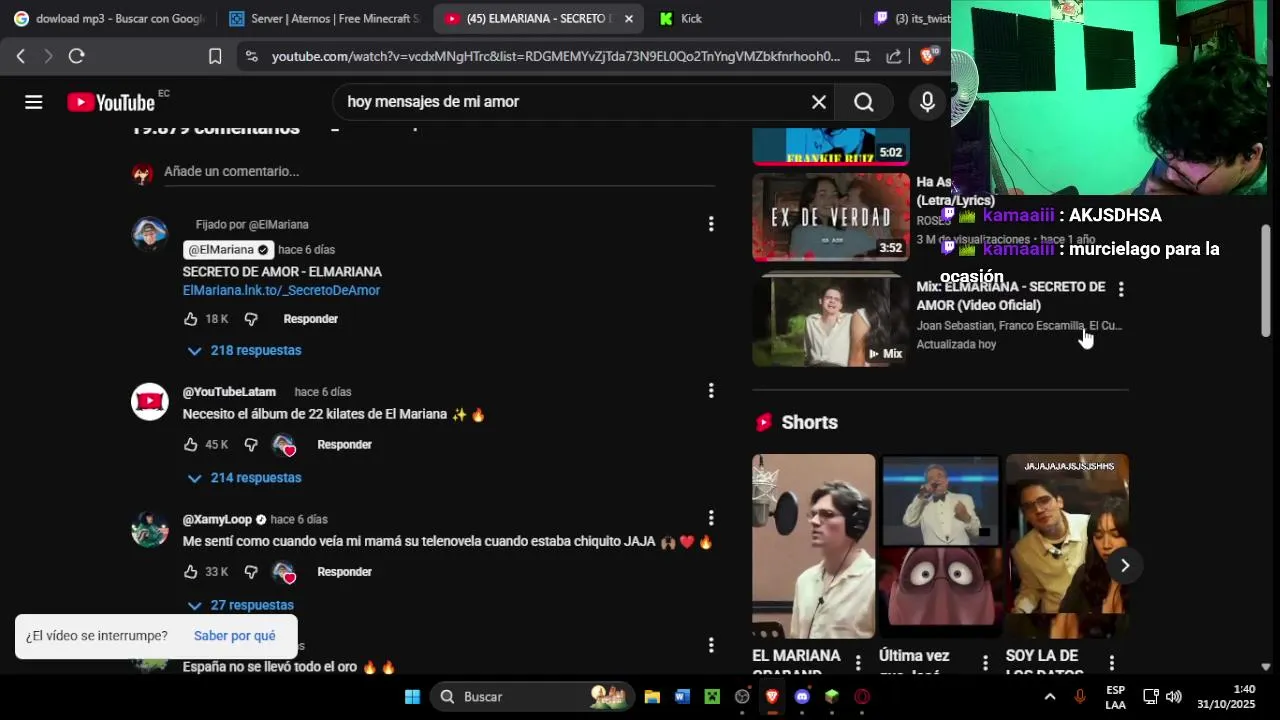
Task: Expand 214 respuestas thread
Action: tap(245, 478)
